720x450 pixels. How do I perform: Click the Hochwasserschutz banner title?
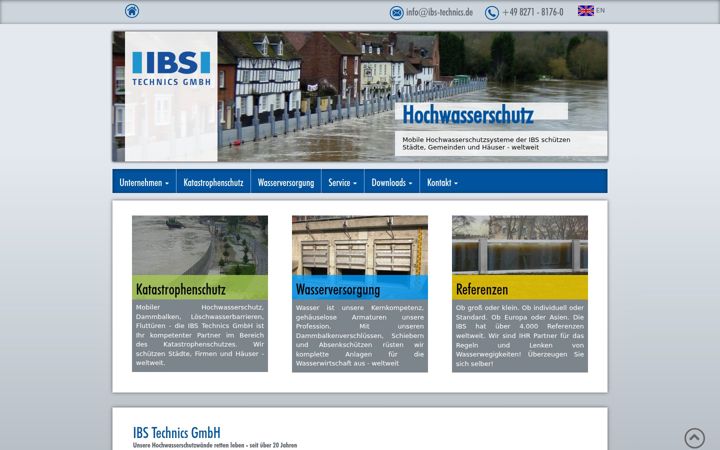coord(468,115)
